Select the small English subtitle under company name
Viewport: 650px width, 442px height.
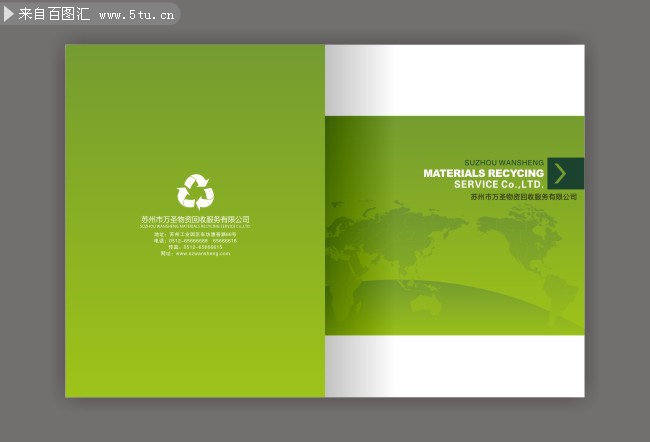pos(195,227)
